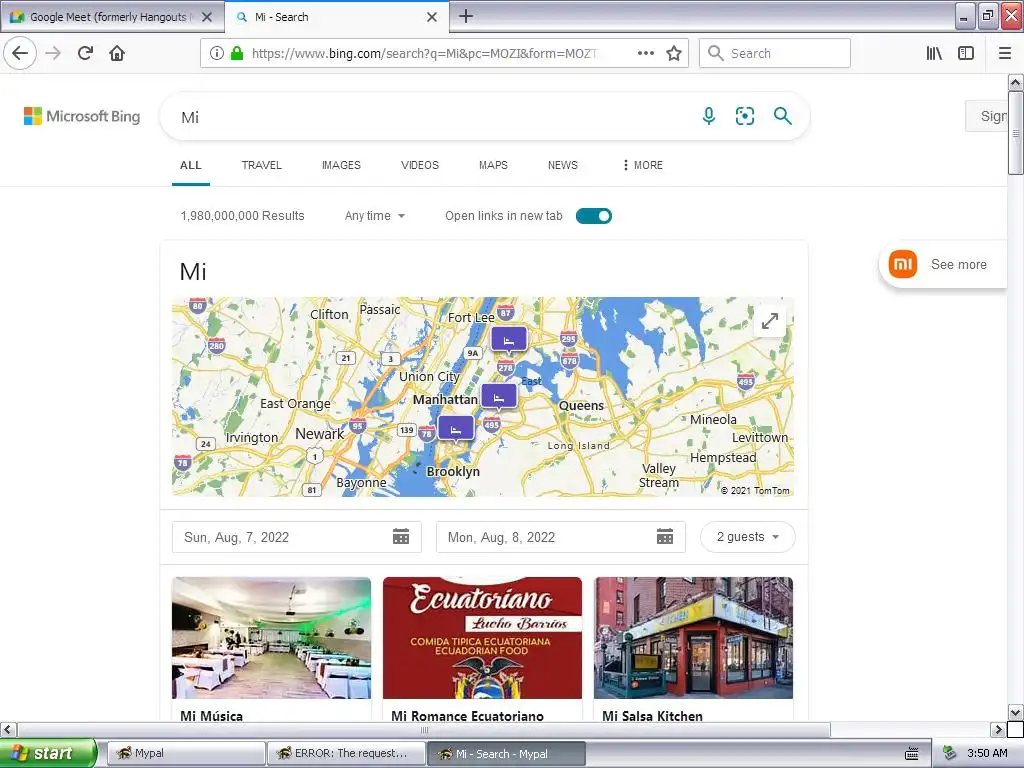Edit check-out date Mon, Aug, 8, 2022
The height and width of the screenshot is (768, 1024).
click(560, 537)
